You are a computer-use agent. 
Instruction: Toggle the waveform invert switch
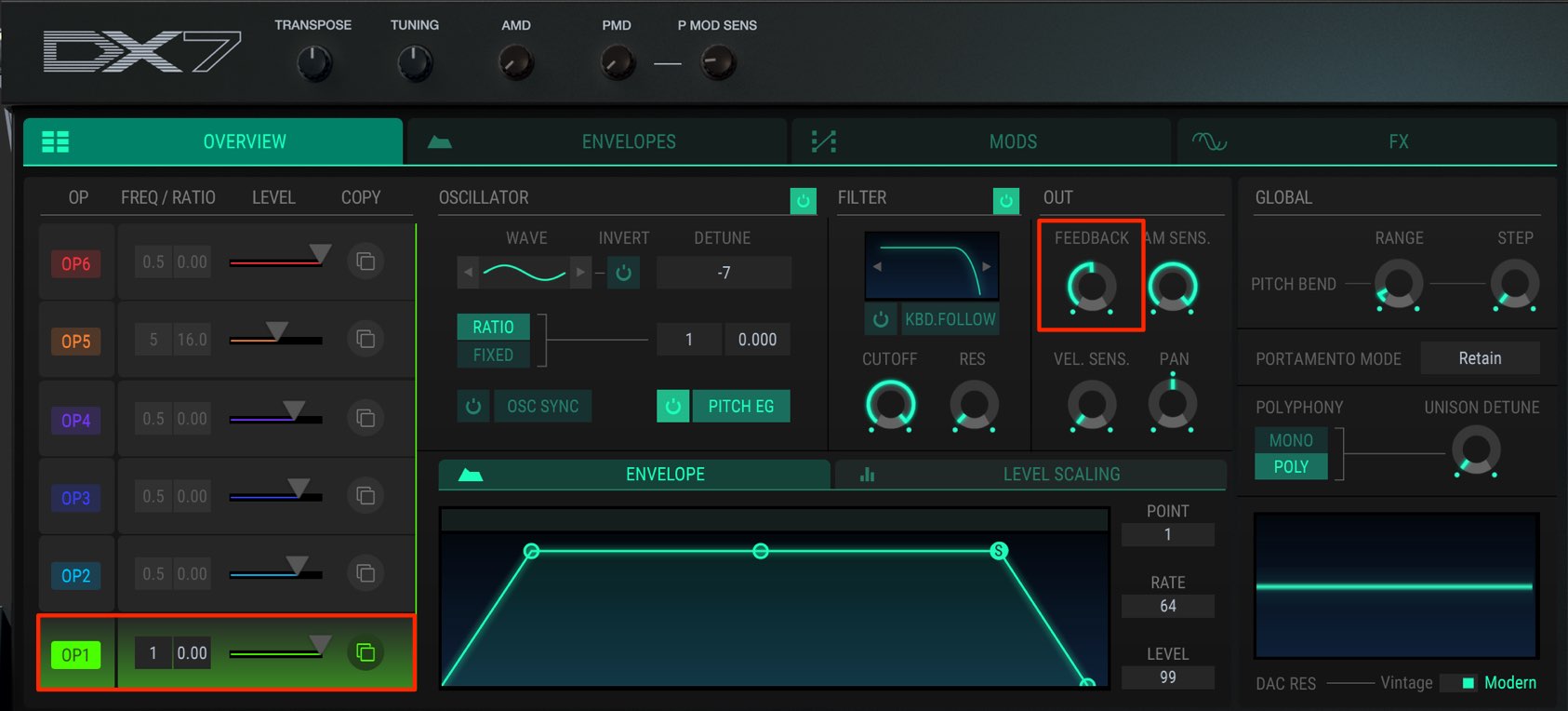click(x=623, y=273)
